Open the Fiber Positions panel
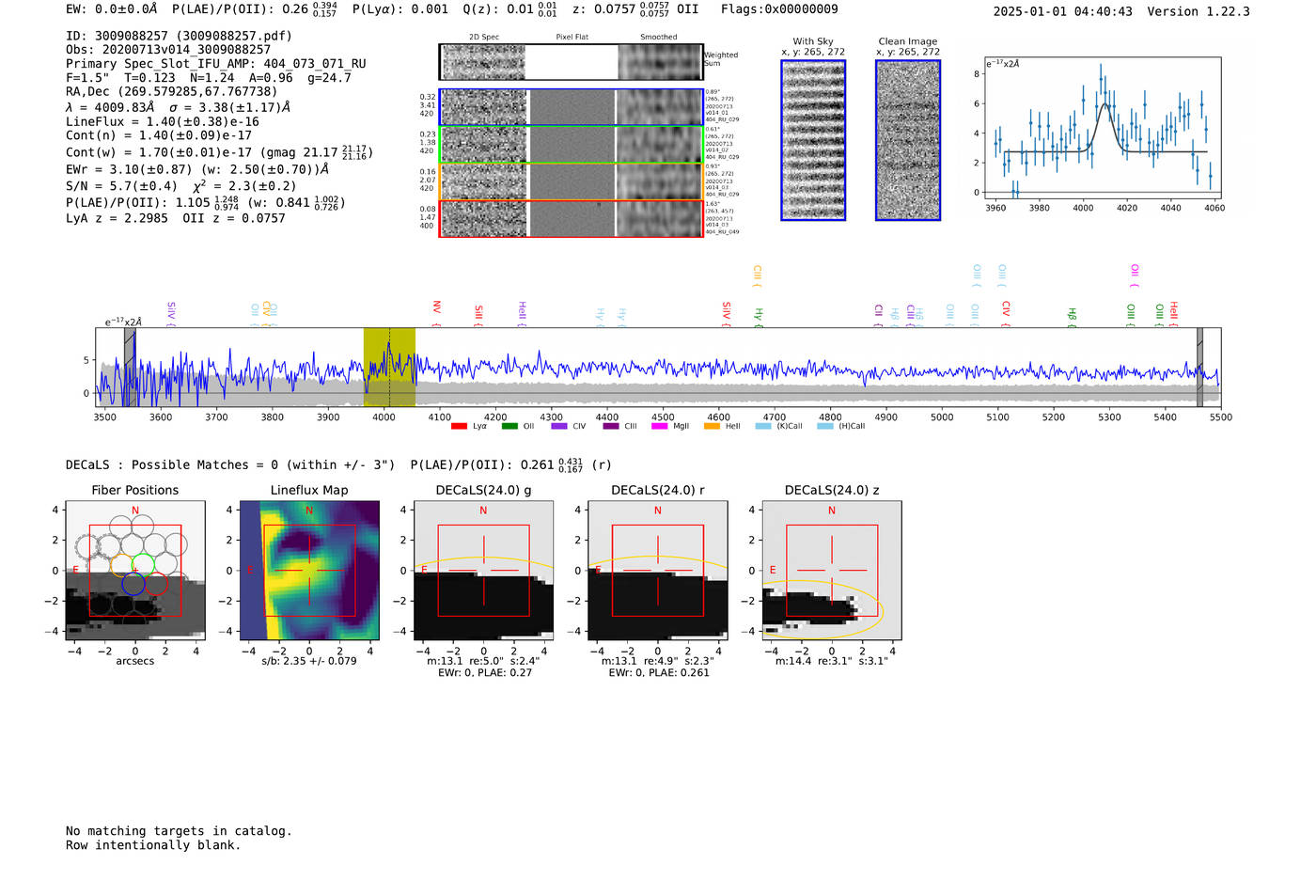The width and height of the screenshot is (1316, 896). [x=135, y=571]
